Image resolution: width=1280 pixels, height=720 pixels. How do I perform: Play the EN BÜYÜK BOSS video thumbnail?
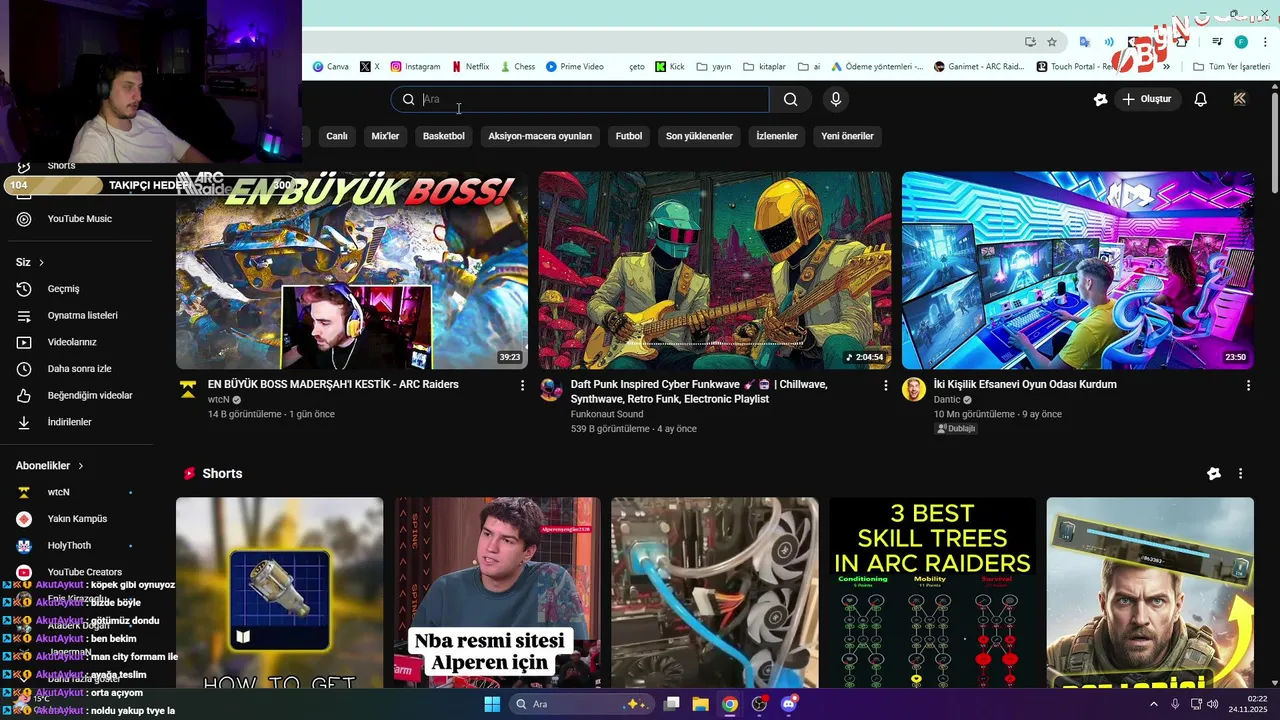click(x=352, y=271)
